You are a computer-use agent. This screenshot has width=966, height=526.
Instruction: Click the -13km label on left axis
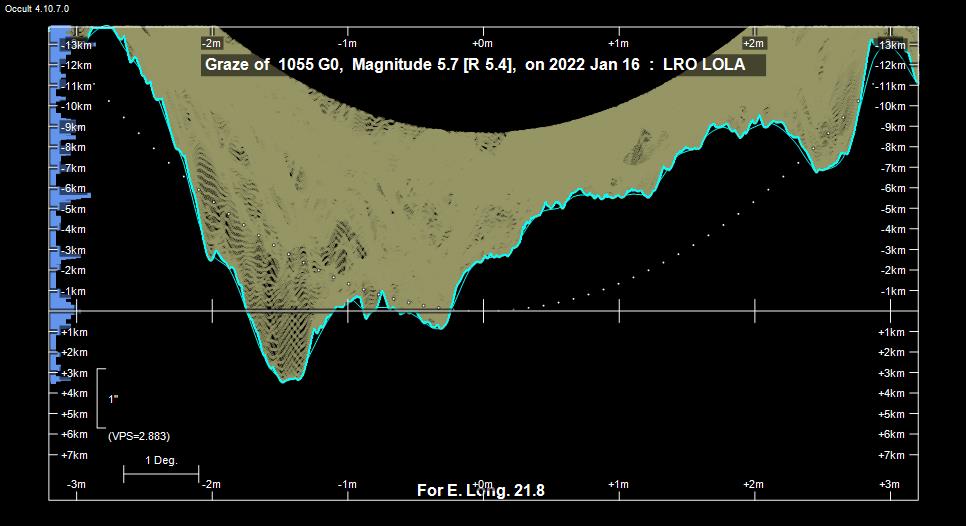pos(76,45)
